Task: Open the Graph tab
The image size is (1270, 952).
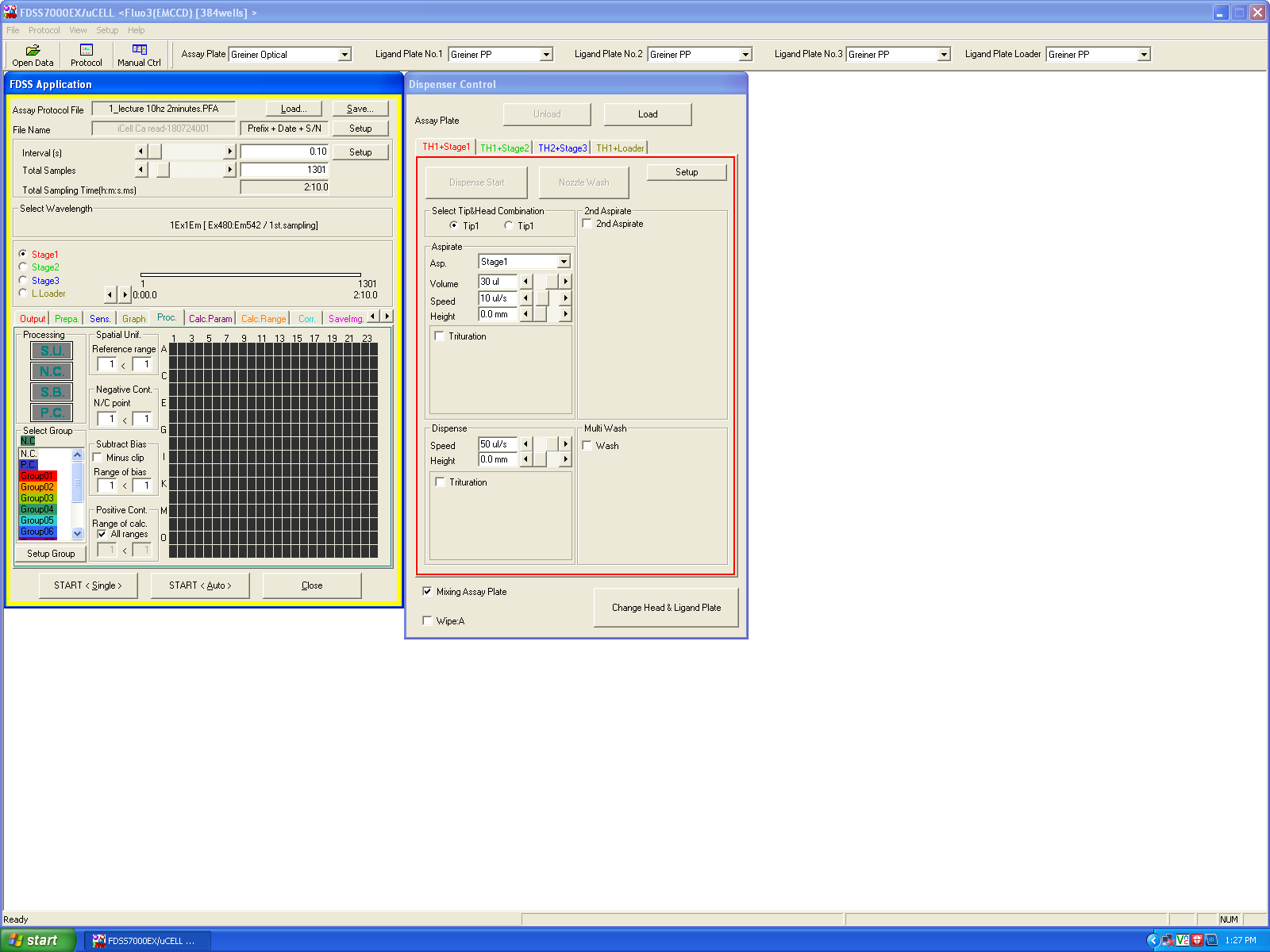Action: point(133,319)
